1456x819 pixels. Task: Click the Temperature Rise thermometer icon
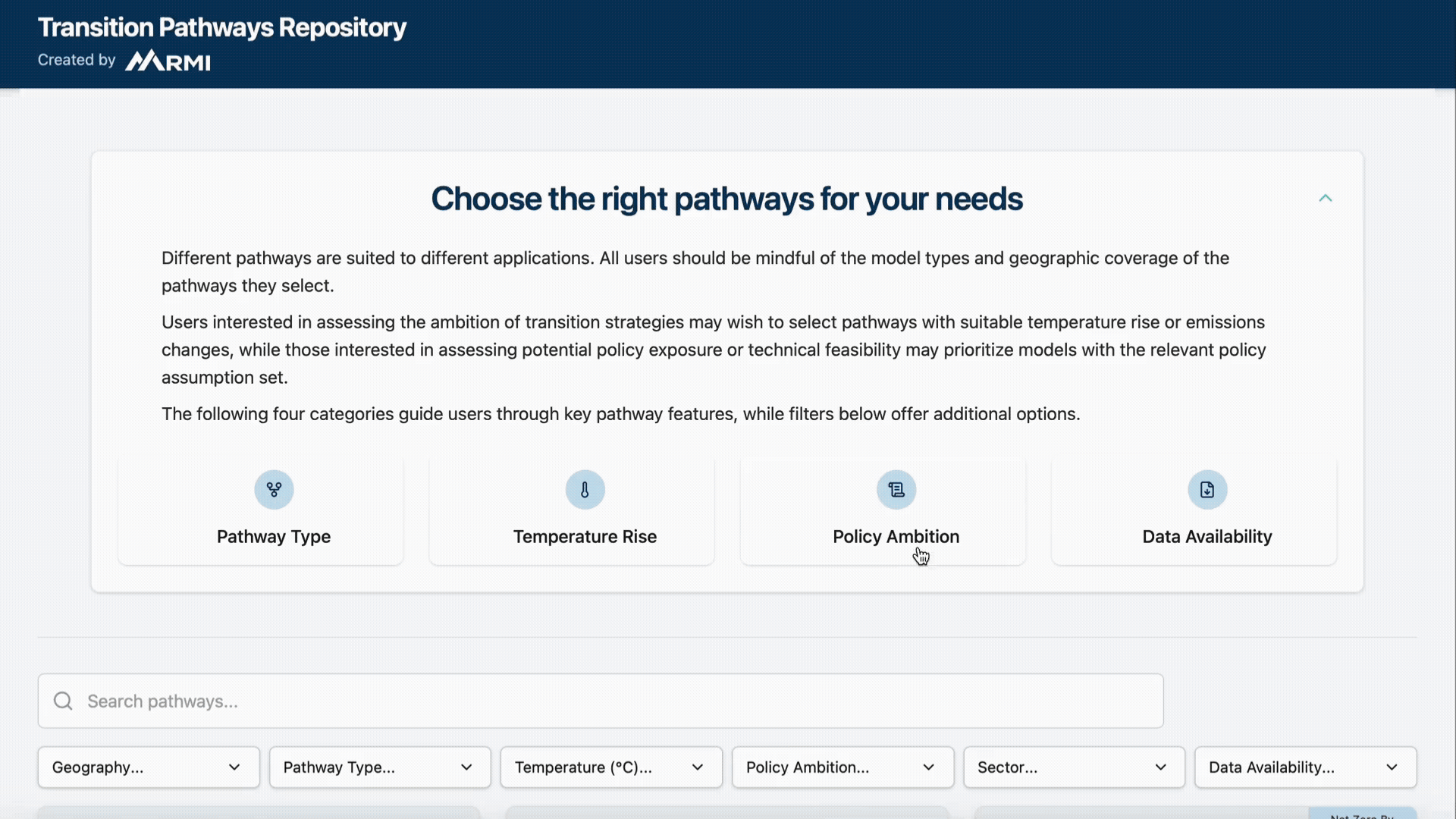pyautogui.click(x=585, y=490)
